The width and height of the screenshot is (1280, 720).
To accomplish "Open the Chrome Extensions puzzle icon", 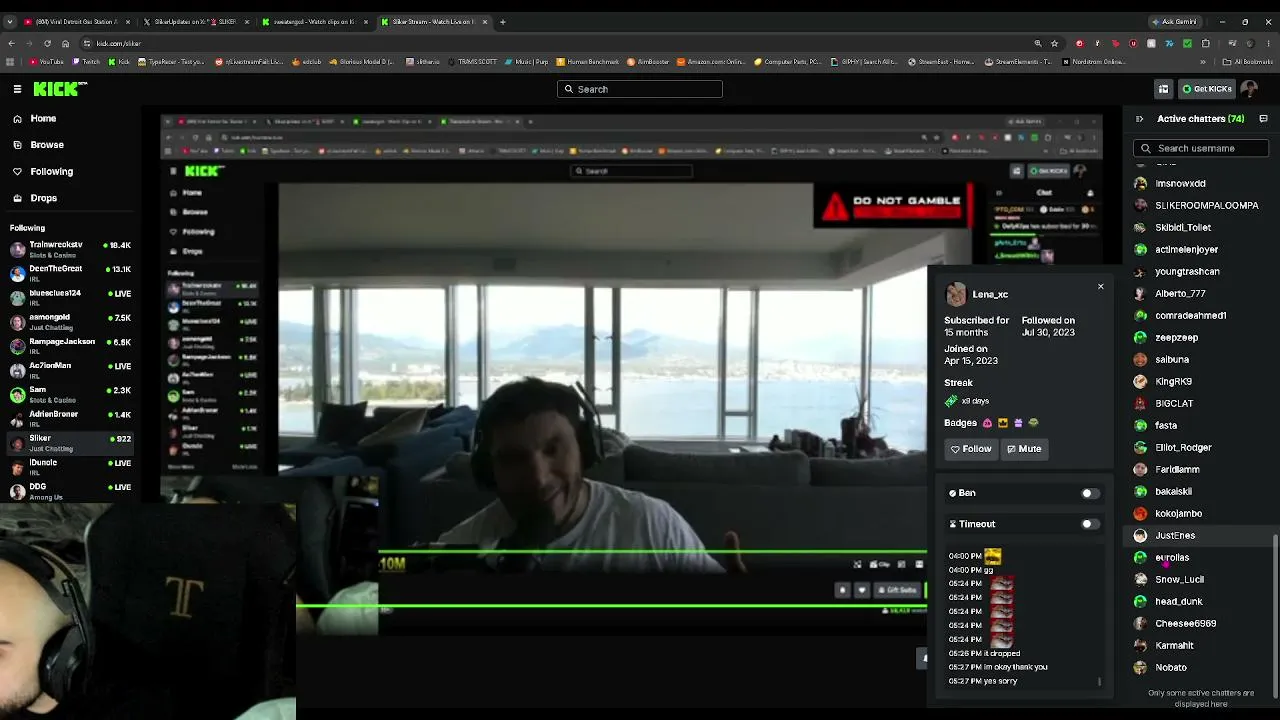I will pyautogui.click(x=1206, y=43).
